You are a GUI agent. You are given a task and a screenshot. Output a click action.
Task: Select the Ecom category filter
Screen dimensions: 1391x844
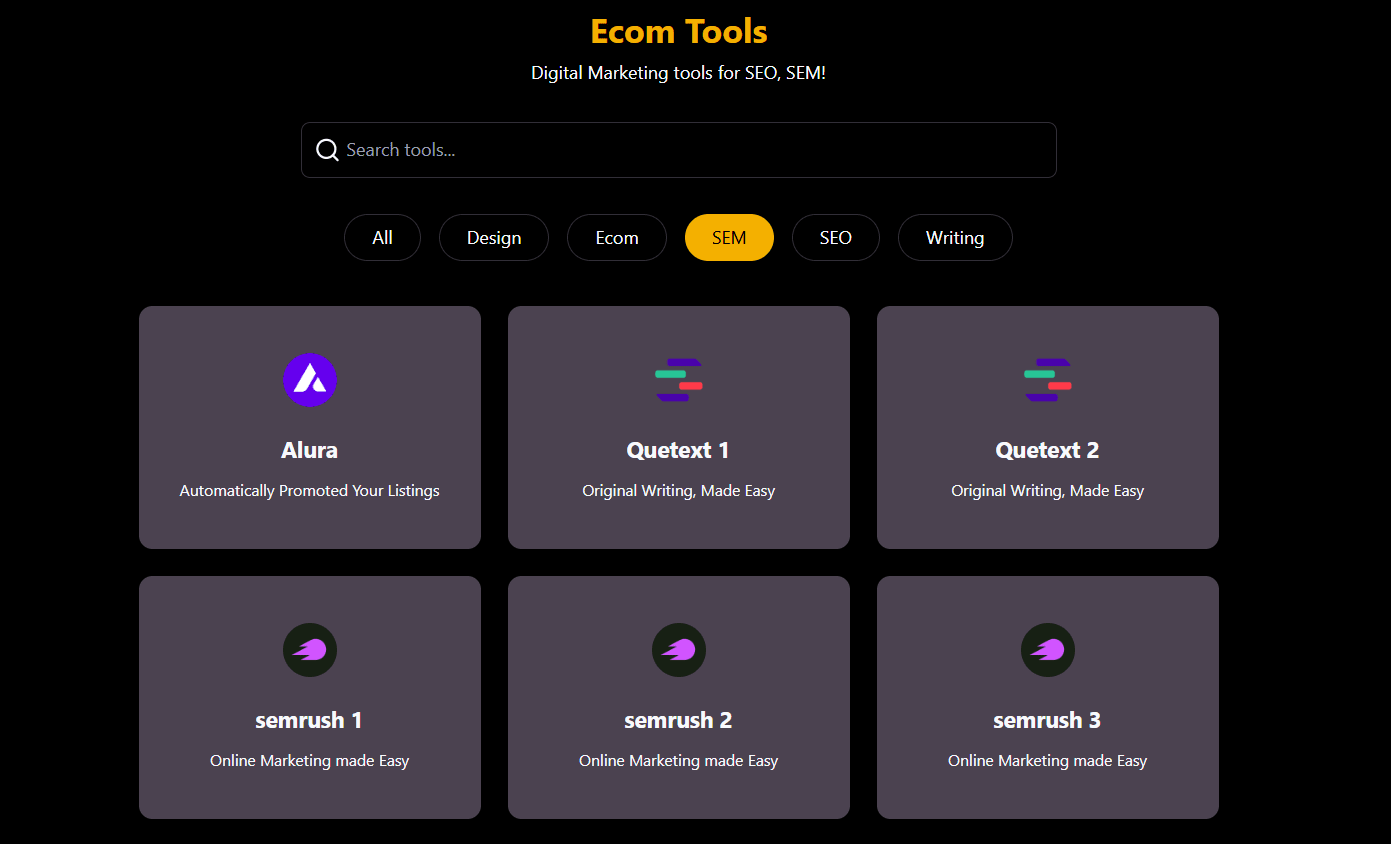(617, 238)
